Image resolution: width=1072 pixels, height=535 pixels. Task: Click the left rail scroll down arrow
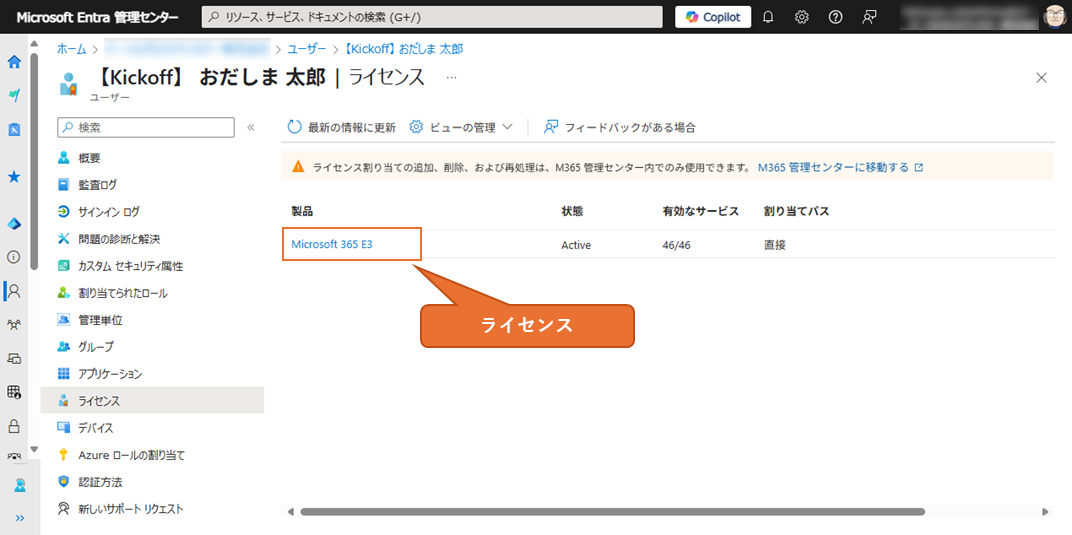pyautogui.click(x=35, y=450)
